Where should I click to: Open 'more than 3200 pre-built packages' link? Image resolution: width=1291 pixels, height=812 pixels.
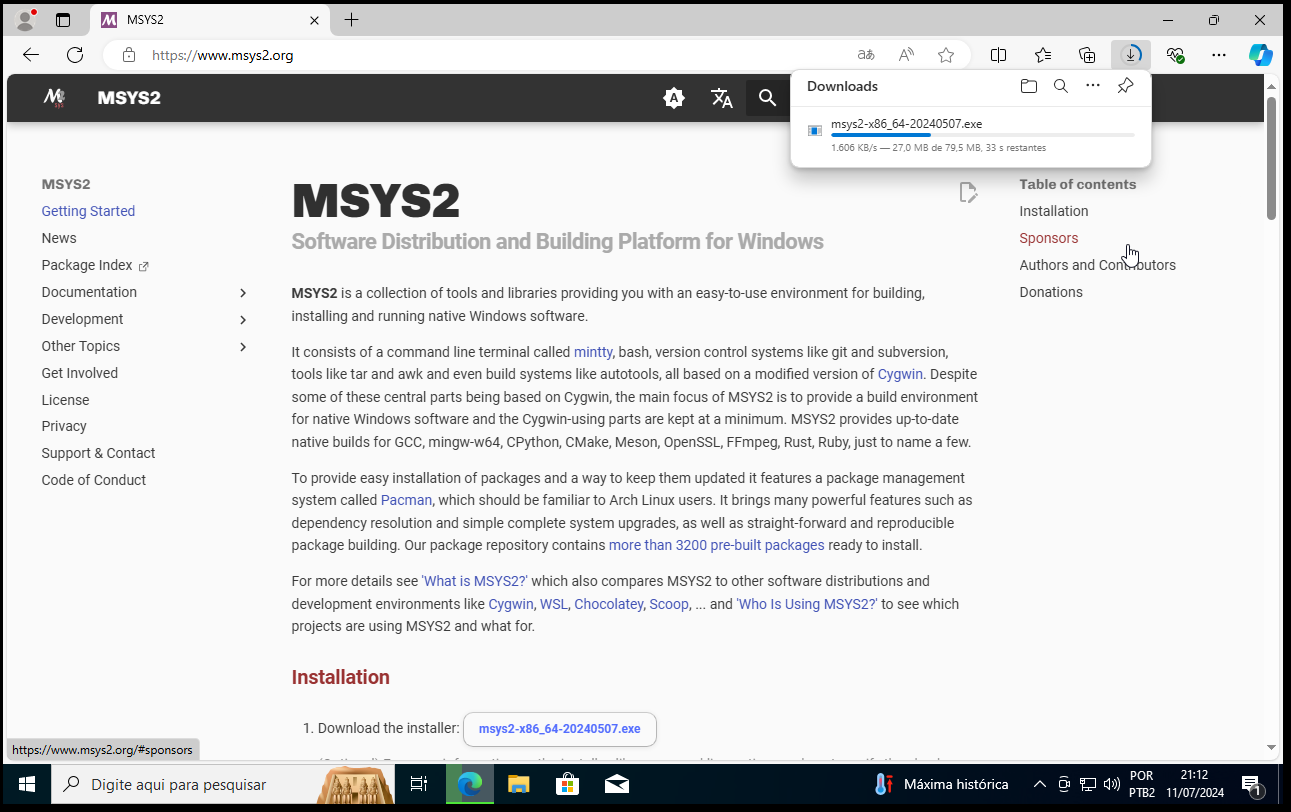pyautogui.click(x=716, y=545)
